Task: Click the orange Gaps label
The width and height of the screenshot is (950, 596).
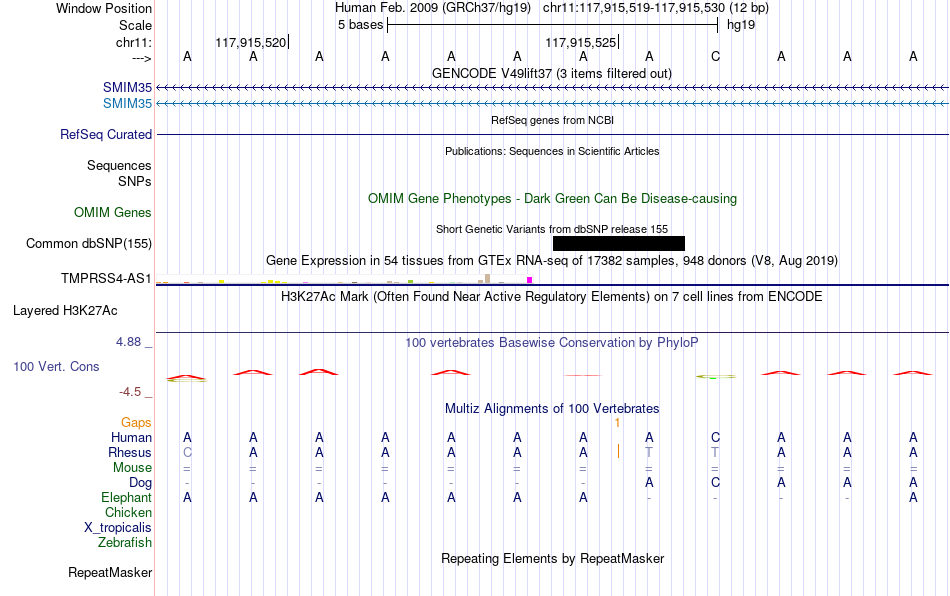Action: (136, 423)
